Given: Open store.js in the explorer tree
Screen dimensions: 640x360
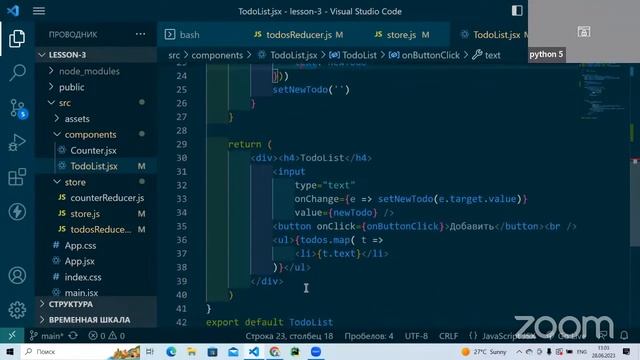Looking at the screenshot, I should [85, 214].
